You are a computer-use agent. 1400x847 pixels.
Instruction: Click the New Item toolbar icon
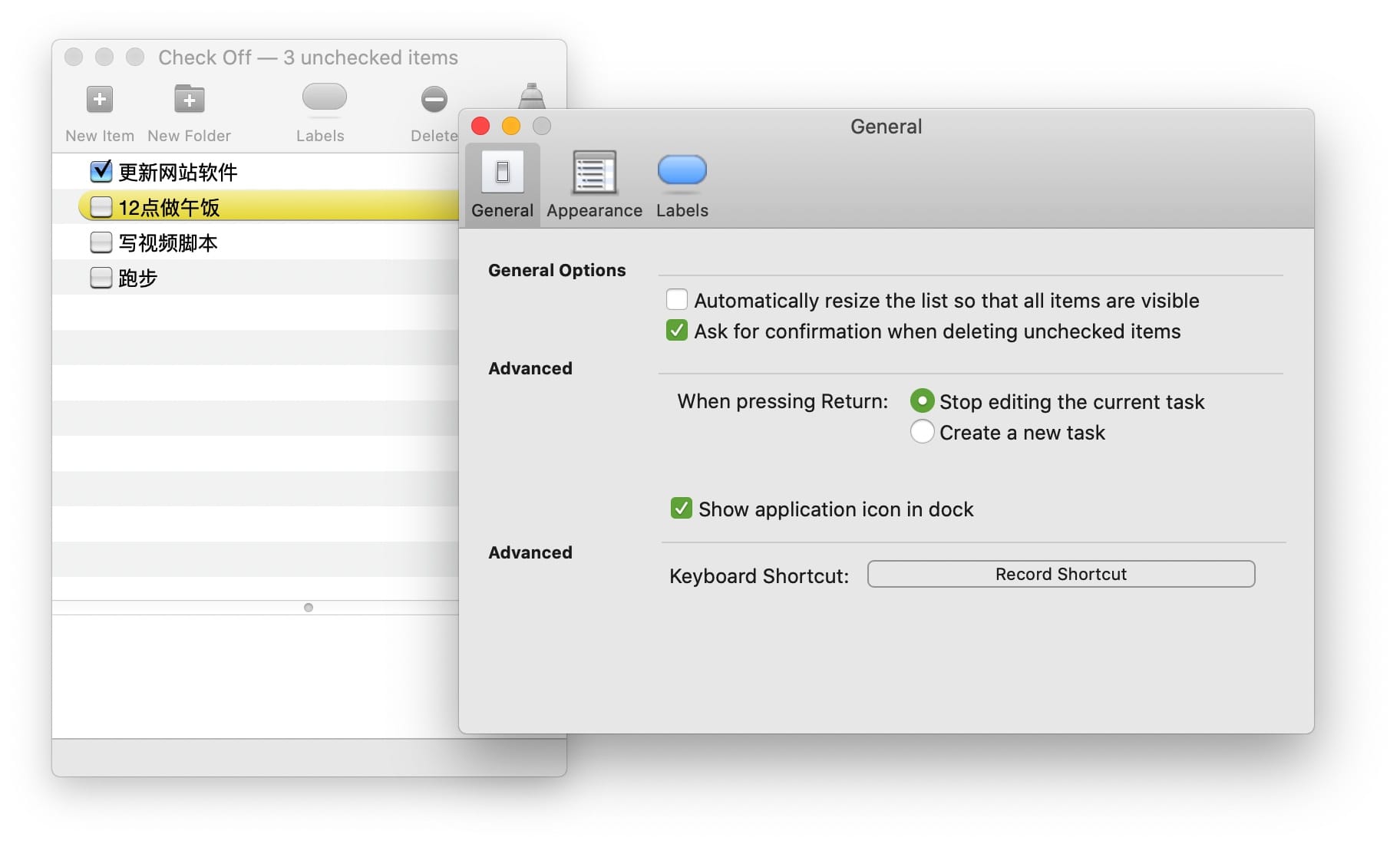point(100,99)
